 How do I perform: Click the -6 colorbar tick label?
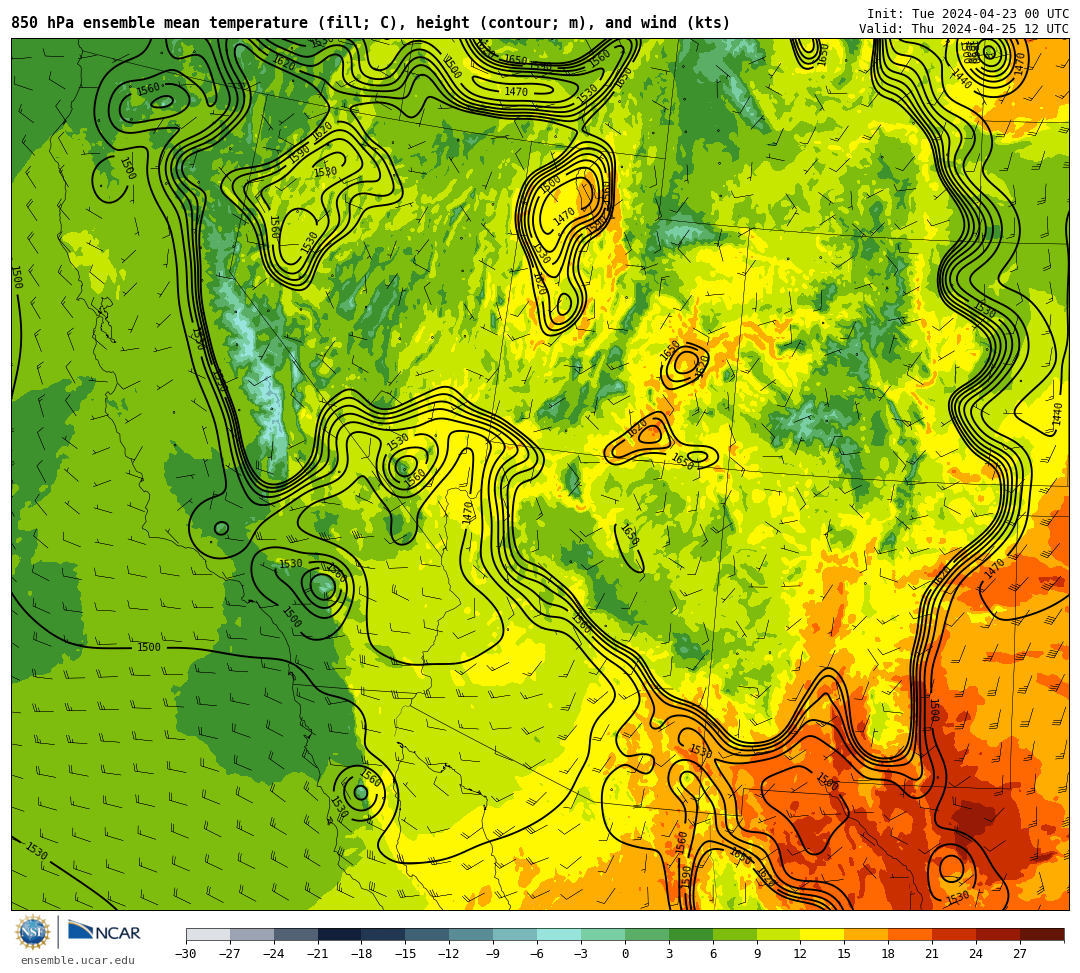coord(537,954)
